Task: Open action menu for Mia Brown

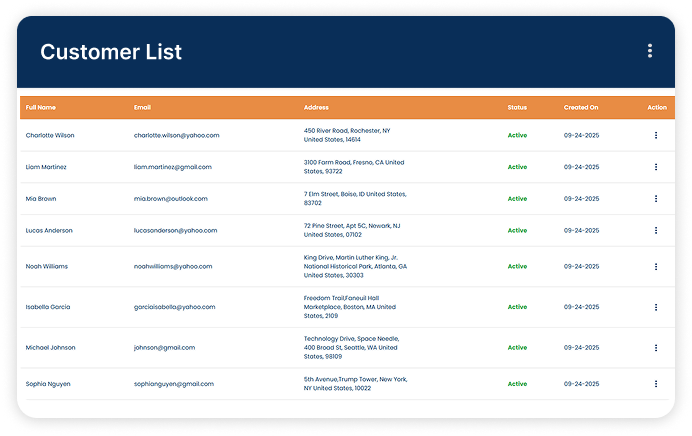Action: 656,199
